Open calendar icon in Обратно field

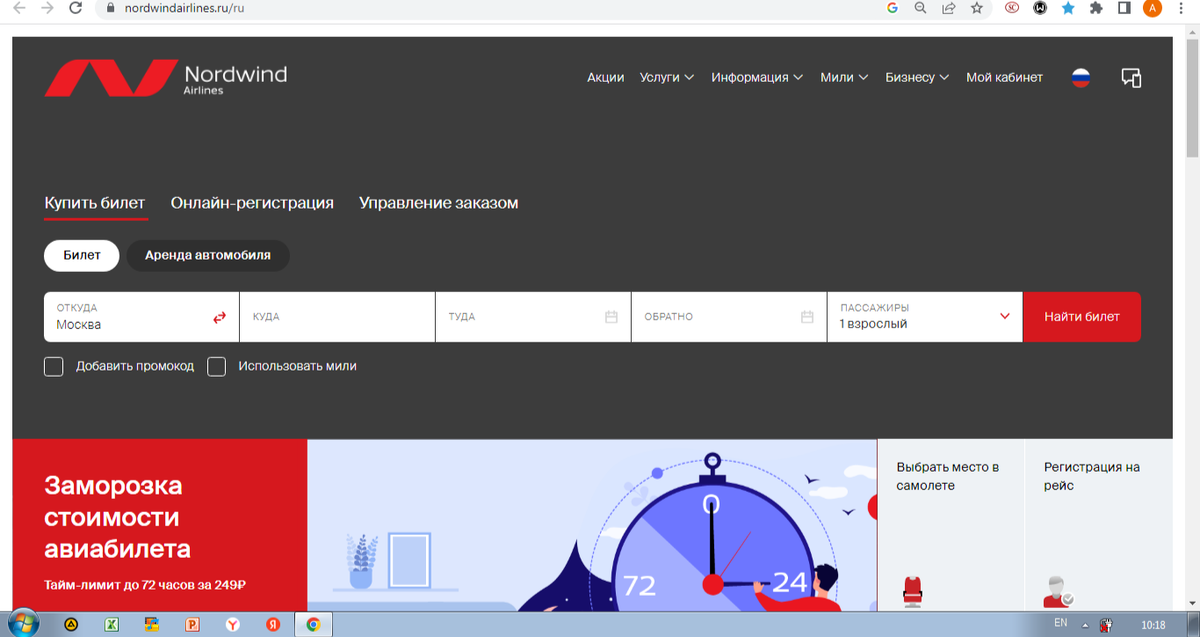pos(808,317)
